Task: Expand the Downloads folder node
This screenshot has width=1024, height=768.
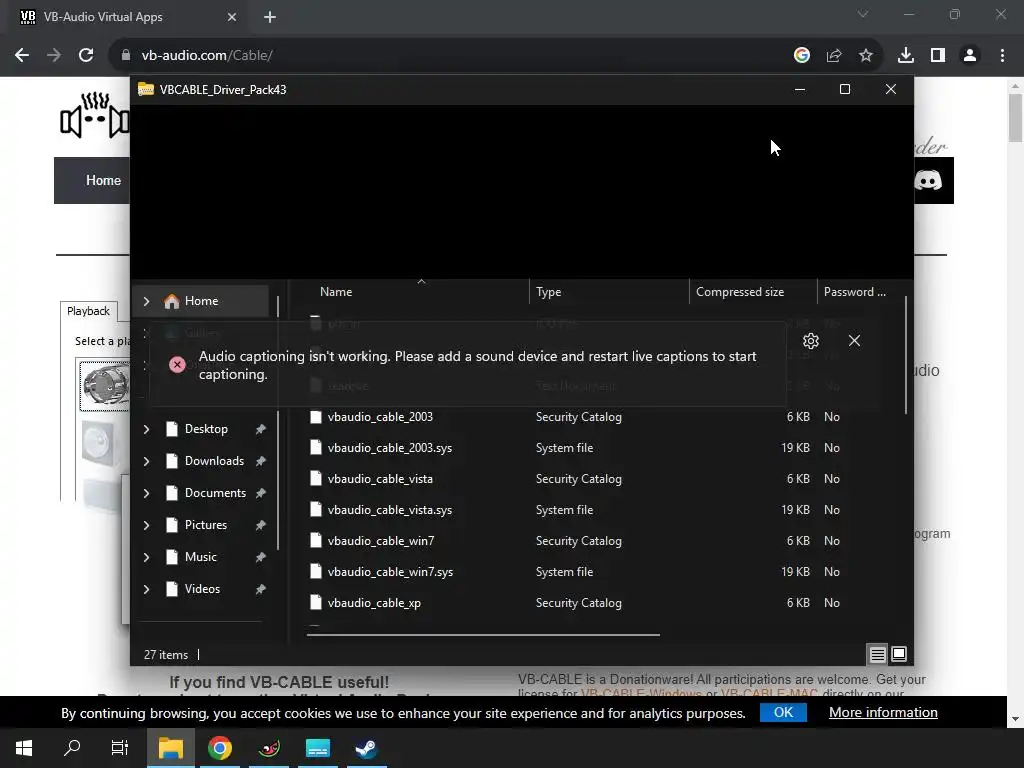Action: click(x=146, y=461)
